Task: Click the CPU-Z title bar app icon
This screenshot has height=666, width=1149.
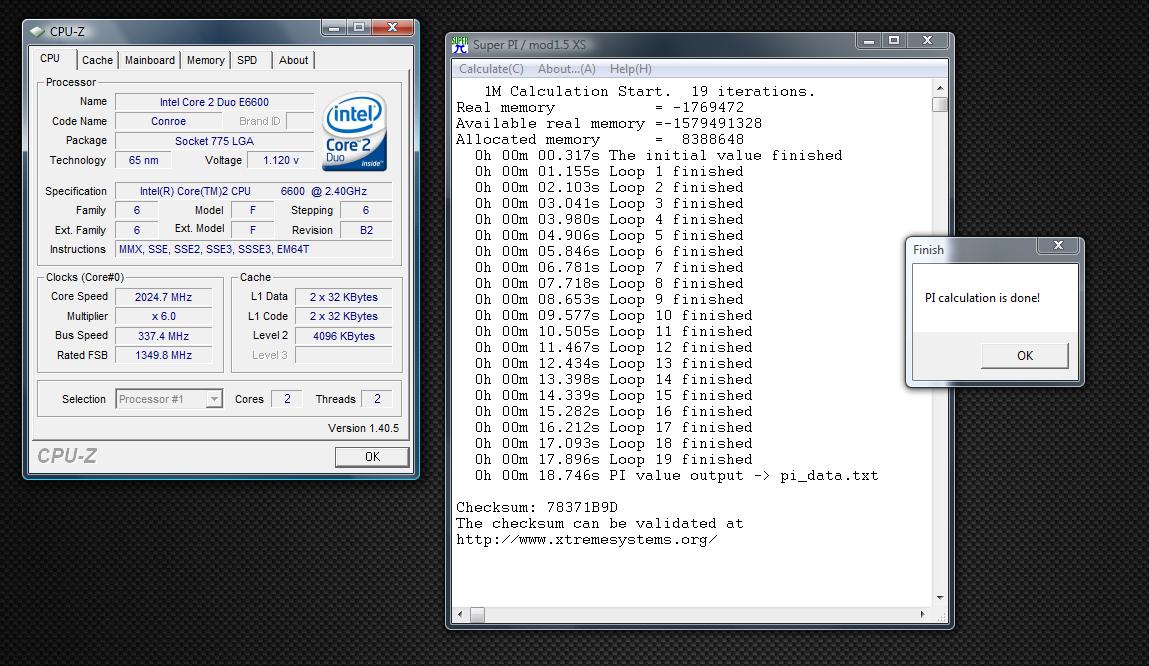Action: 37,32
